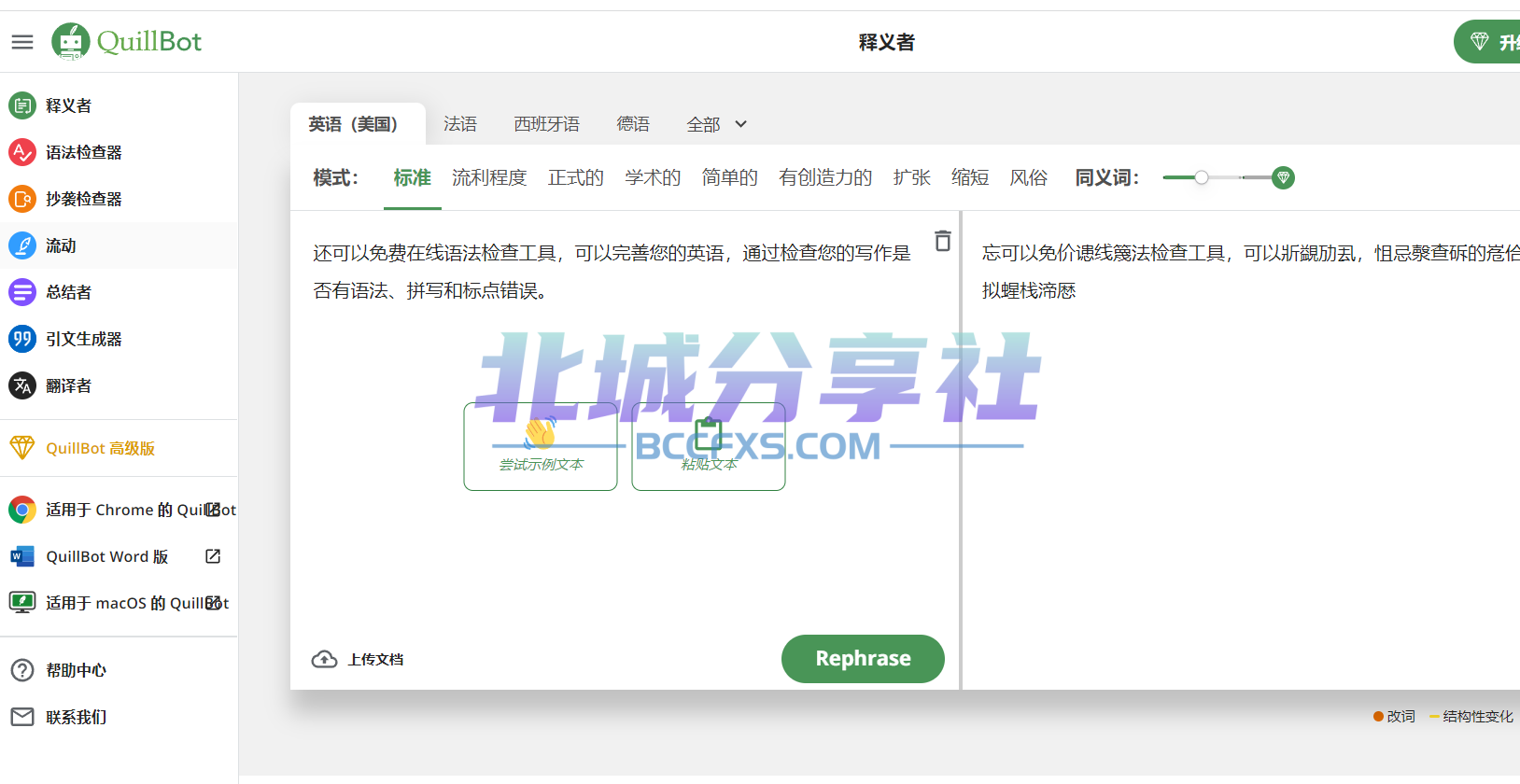The image size is (1520, 784).
Task: Open external link for QuillBot Word
Action: click(x=213, y=556)
